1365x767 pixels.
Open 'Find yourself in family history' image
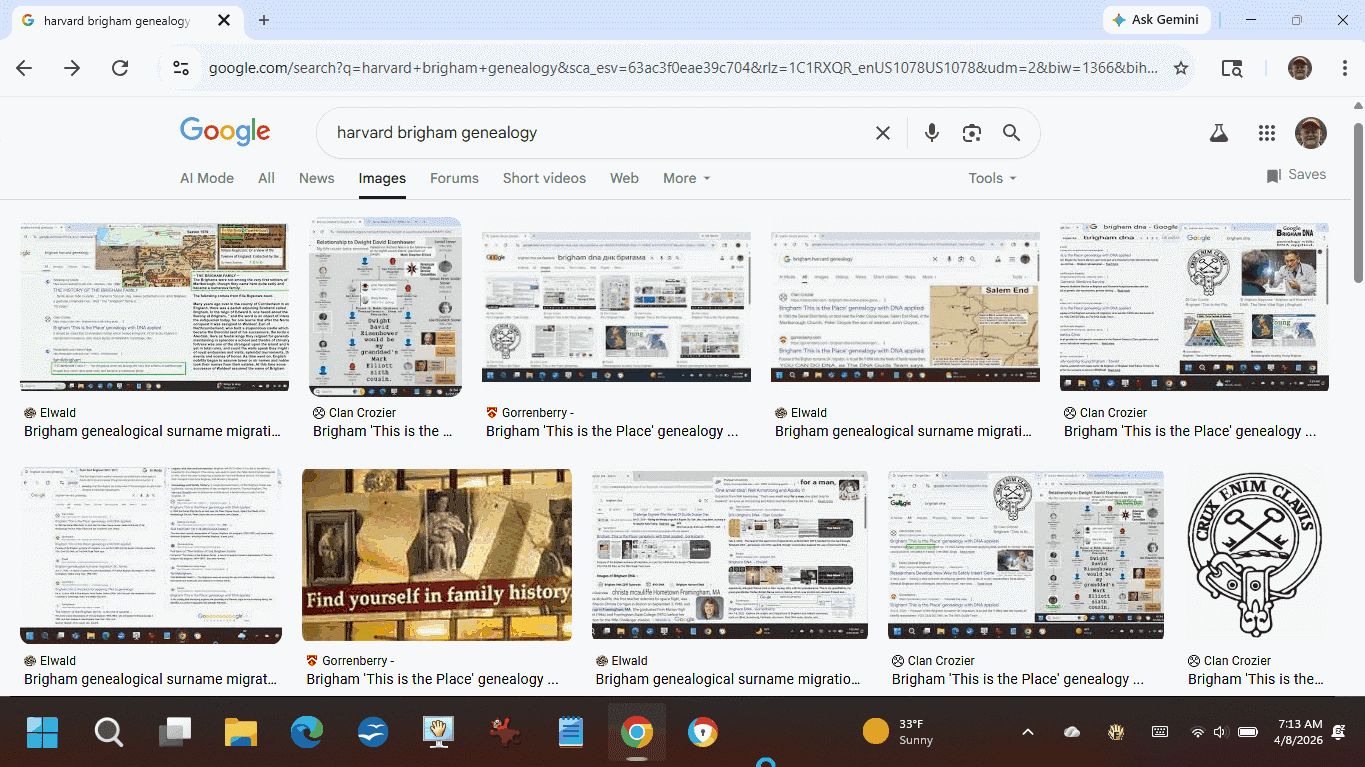tap(437, 555)
